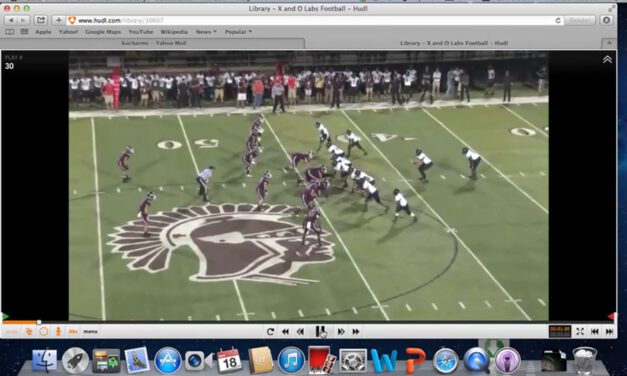Open the Wikipedia bookmark
The width and height of the screenshot is (627, 376).
pyautogui.click(x=174, y=32)
